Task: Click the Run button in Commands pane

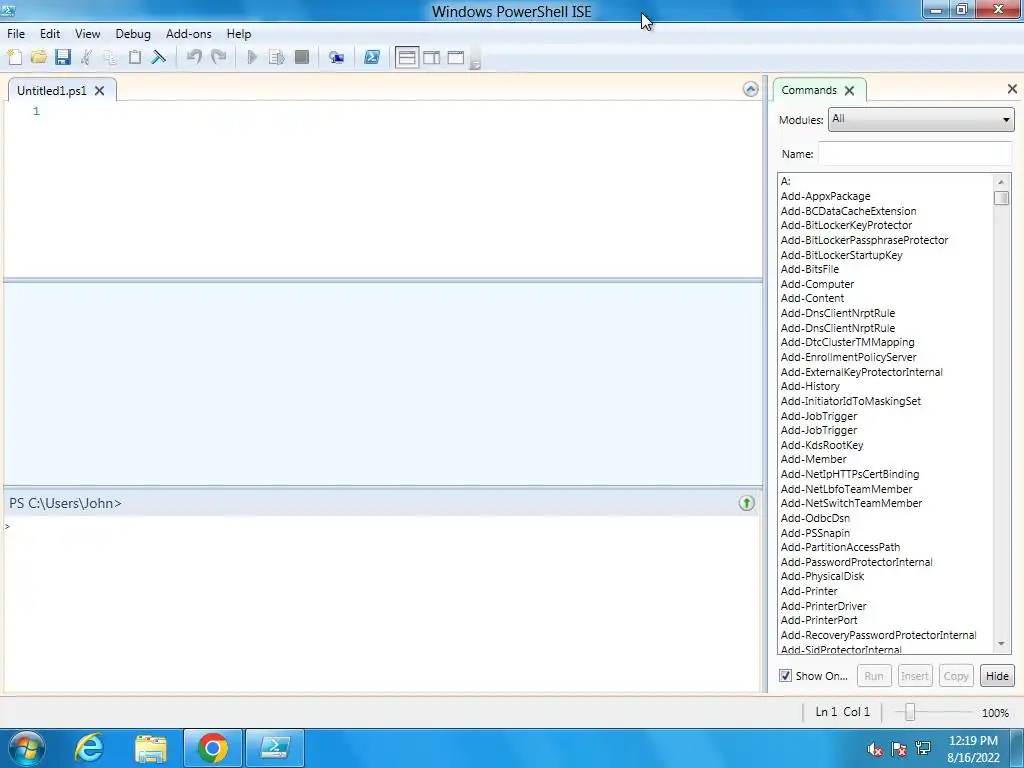Action: coord(874,676)
